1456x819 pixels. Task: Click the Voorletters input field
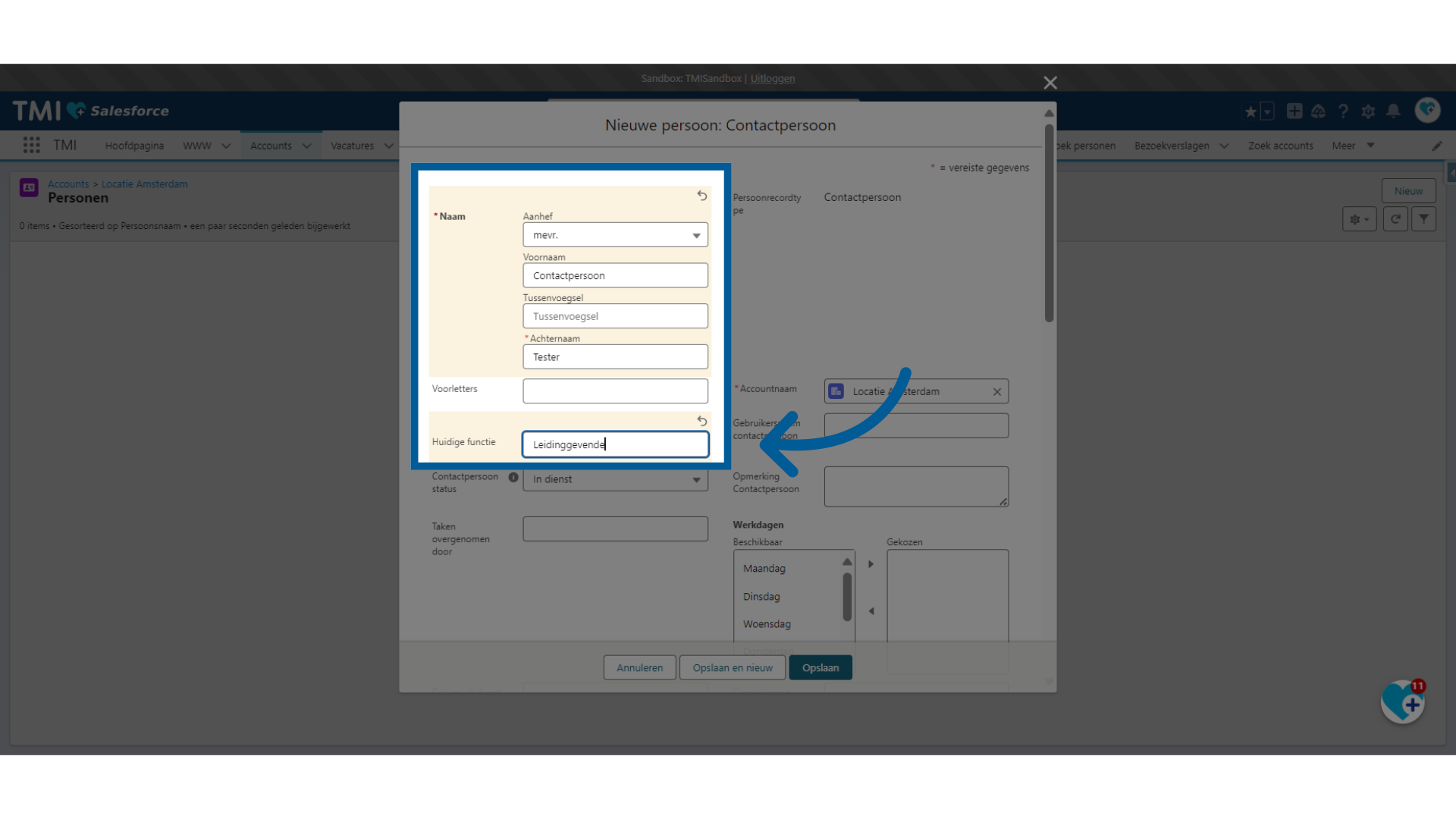[x=615, y=391]
